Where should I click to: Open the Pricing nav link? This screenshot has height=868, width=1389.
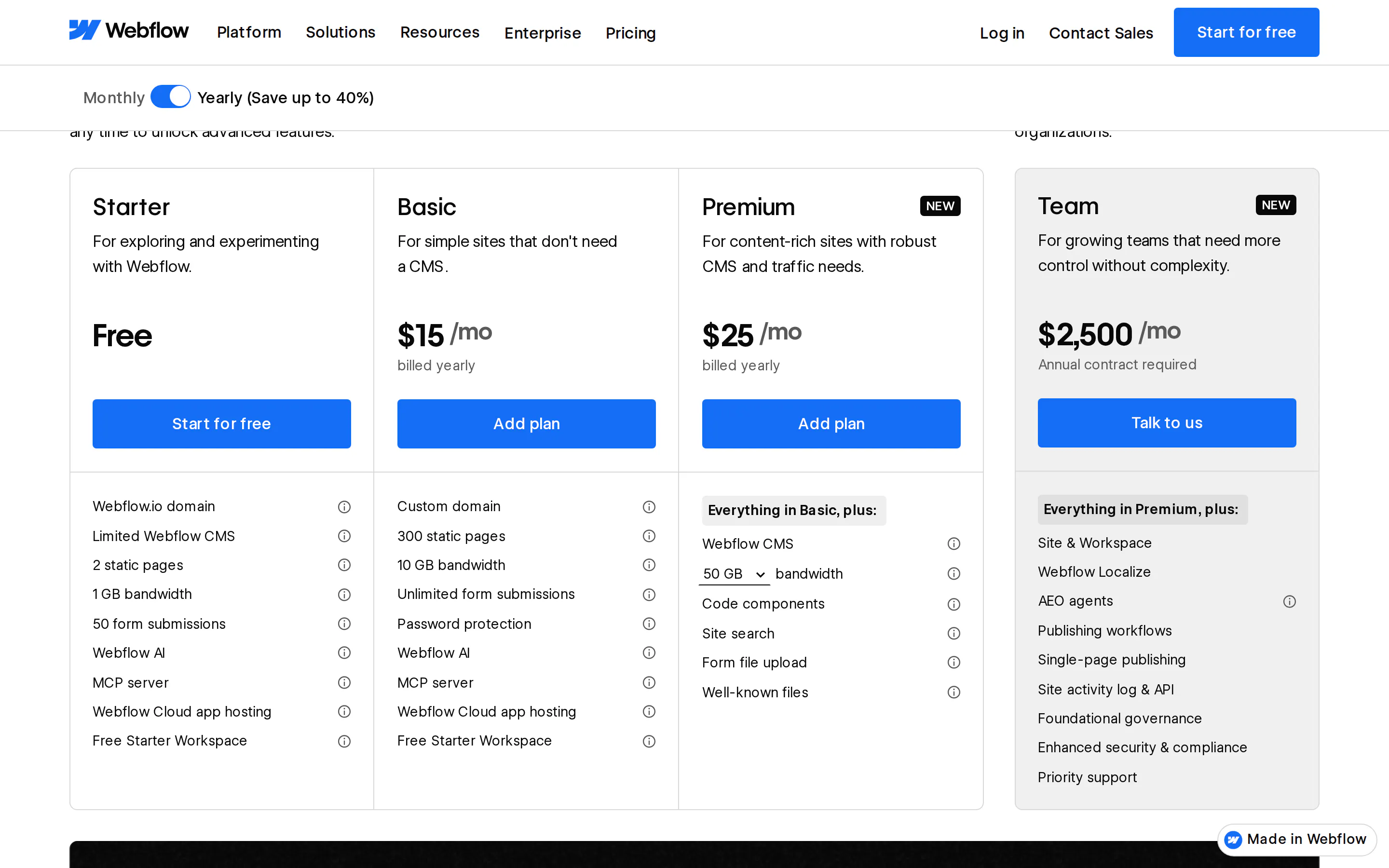point(630,33)
